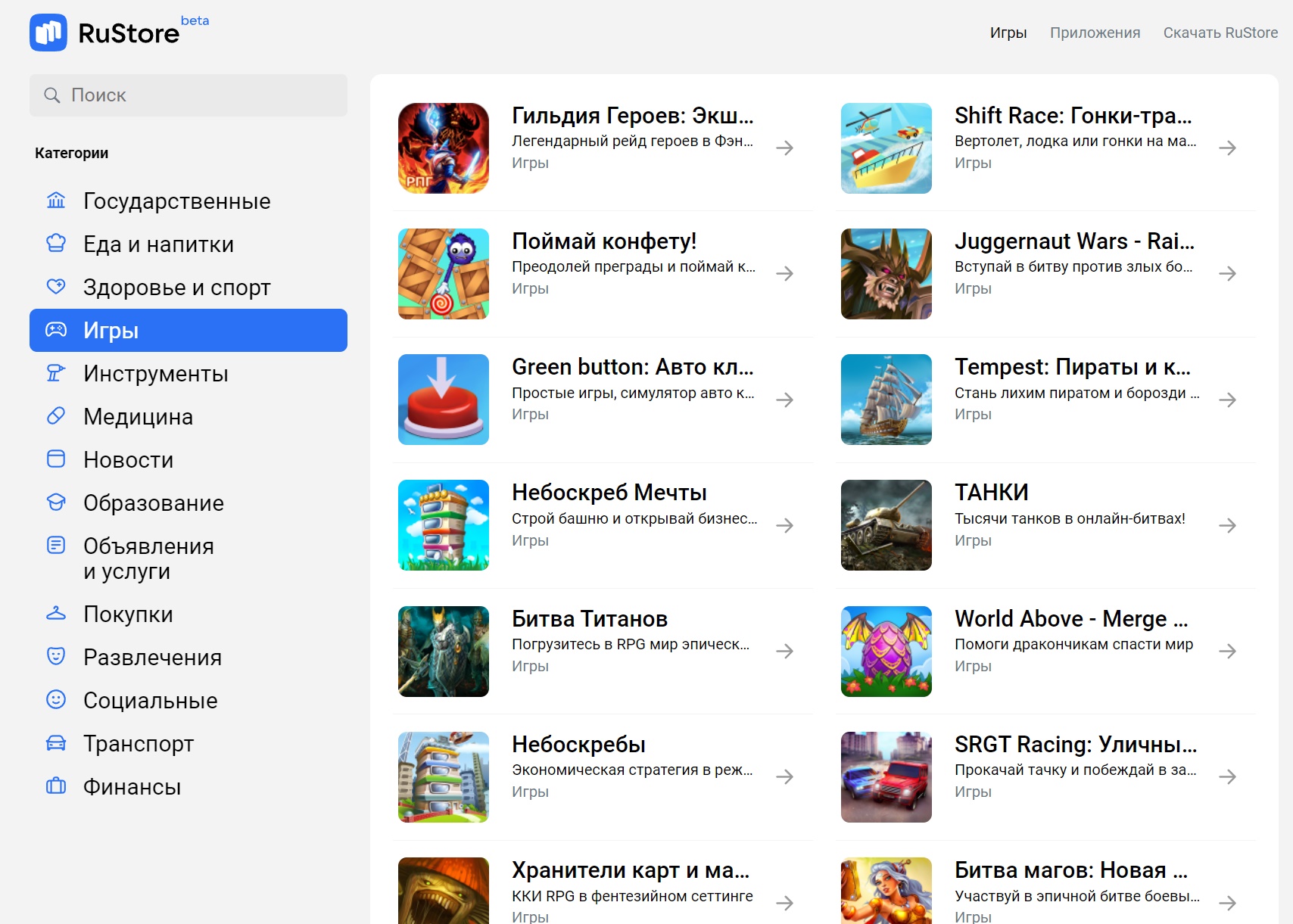The width and height of the screenshot is (1293, 924).
Task: Click the Финансы briefcase icon
Action: [x=56, y=786]
